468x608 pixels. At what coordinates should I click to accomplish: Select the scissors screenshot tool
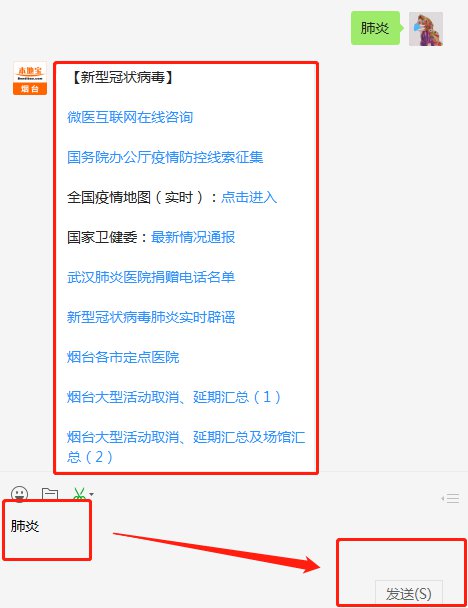pos(79,494)
